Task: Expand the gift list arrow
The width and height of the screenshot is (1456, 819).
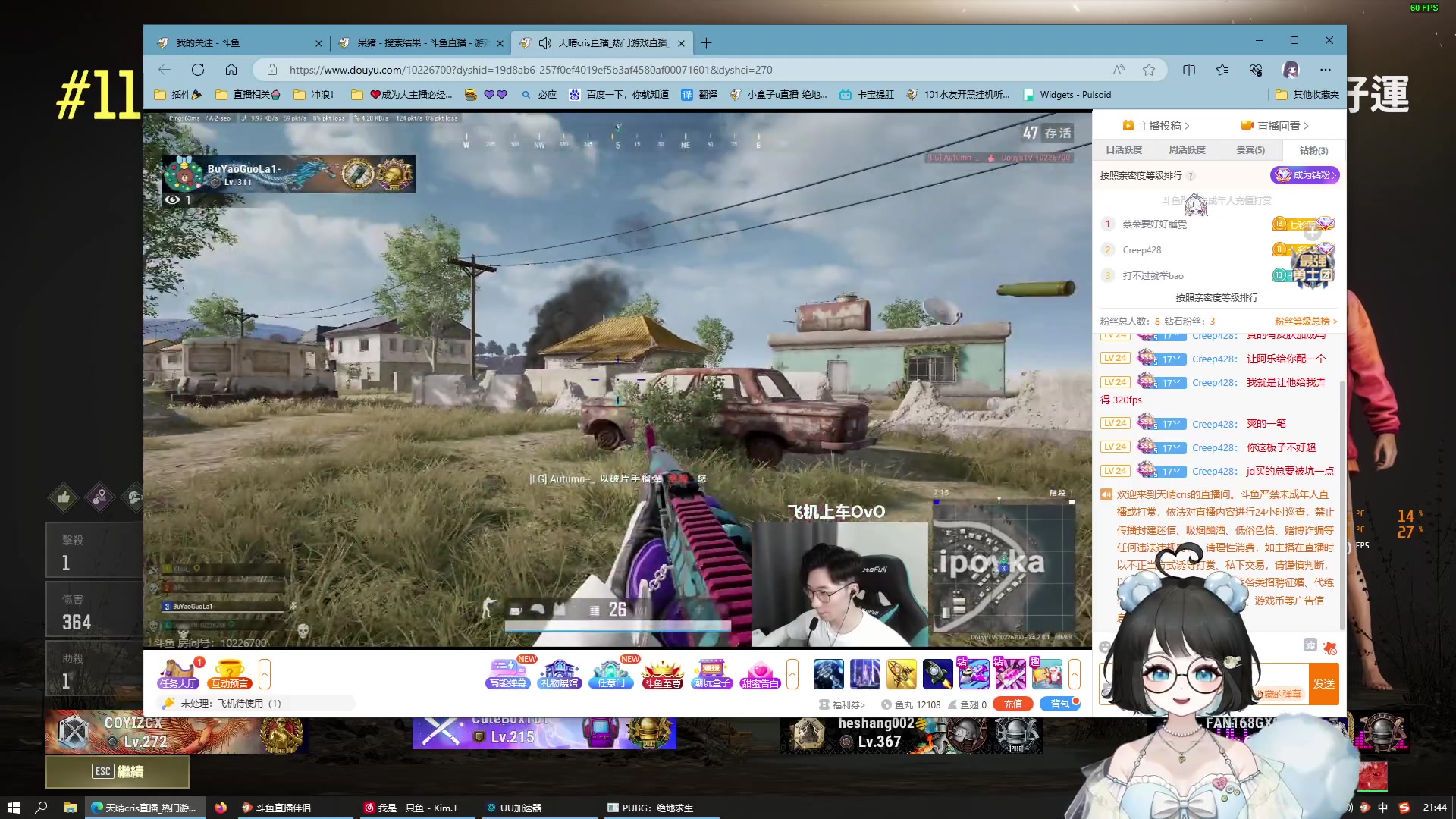Action: tap(1074, 673)
